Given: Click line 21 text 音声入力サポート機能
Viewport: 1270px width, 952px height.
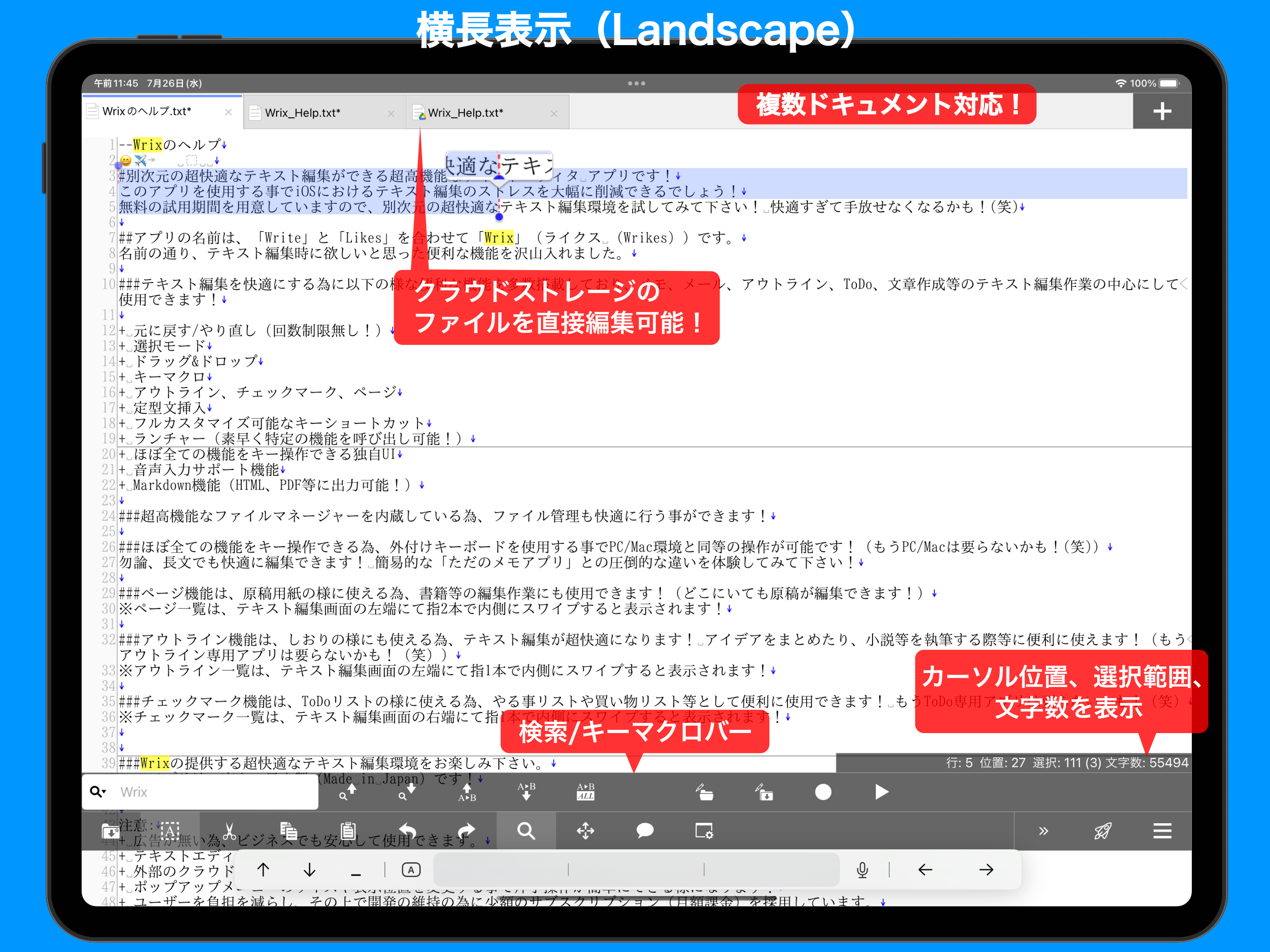Looking at the screenshot, I should (205, 469).
